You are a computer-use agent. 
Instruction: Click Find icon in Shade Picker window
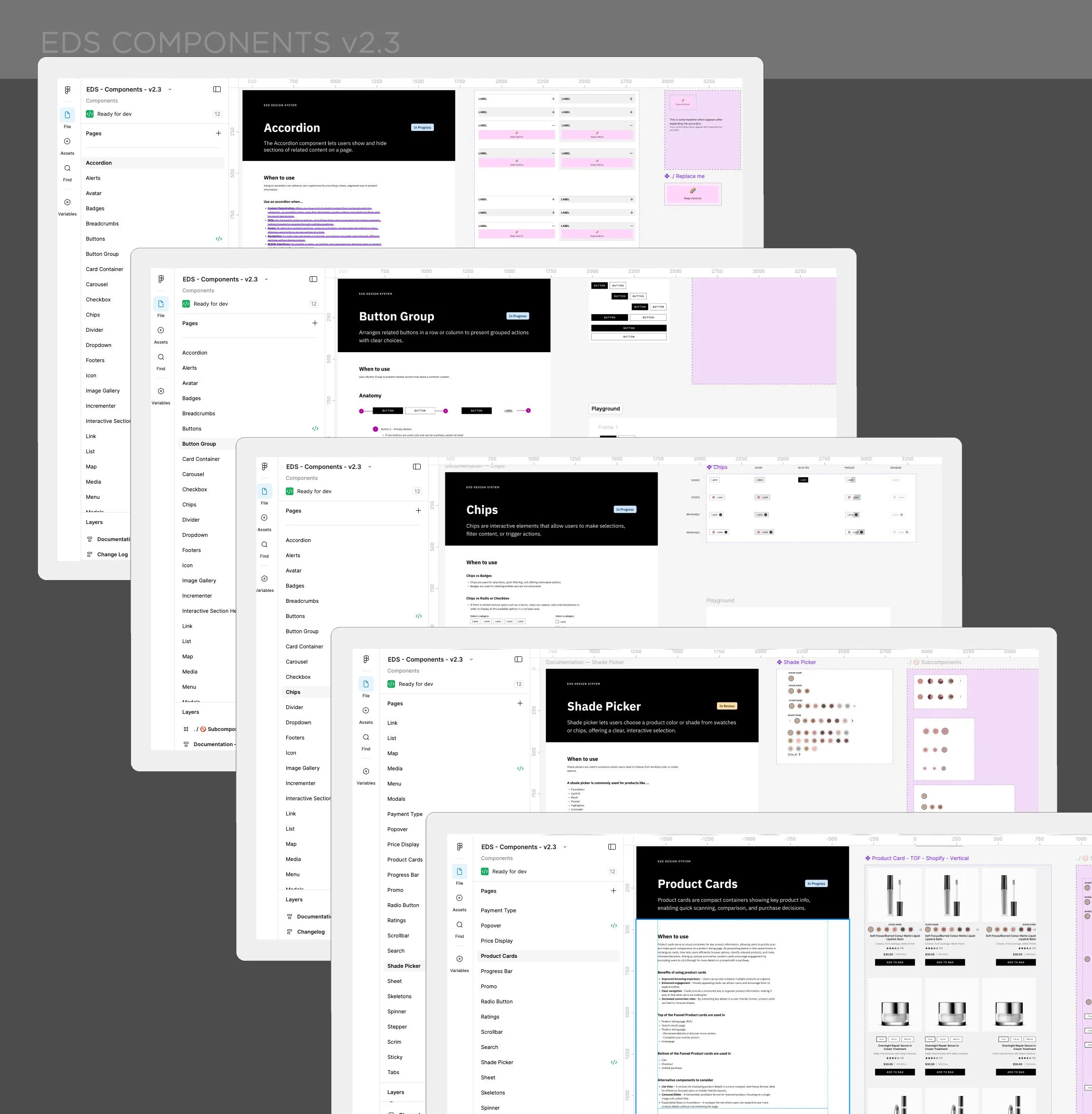[x=366, y=737]
